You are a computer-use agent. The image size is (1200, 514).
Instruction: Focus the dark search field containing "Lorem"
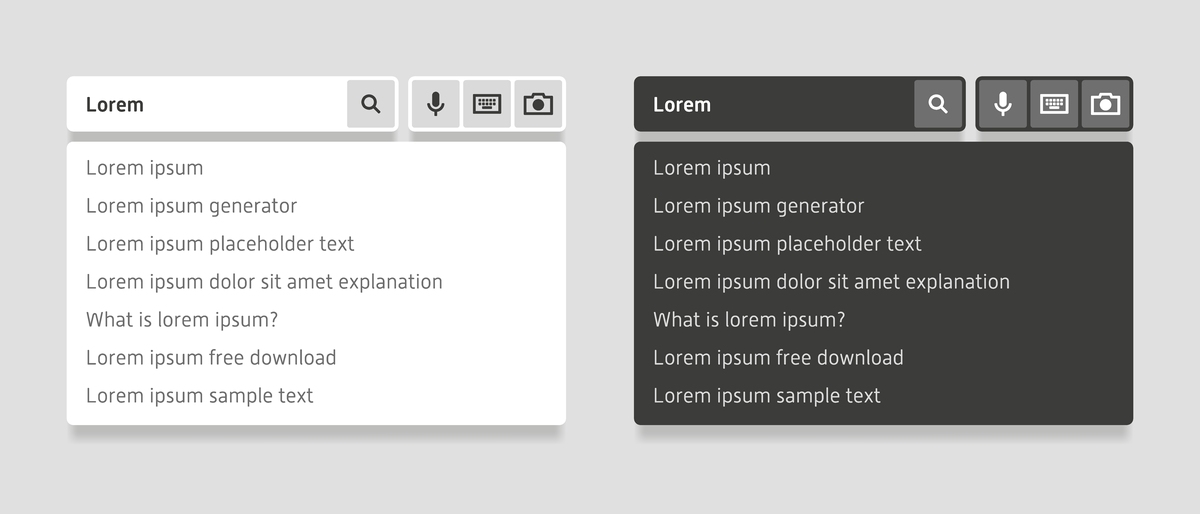point(777,104)
